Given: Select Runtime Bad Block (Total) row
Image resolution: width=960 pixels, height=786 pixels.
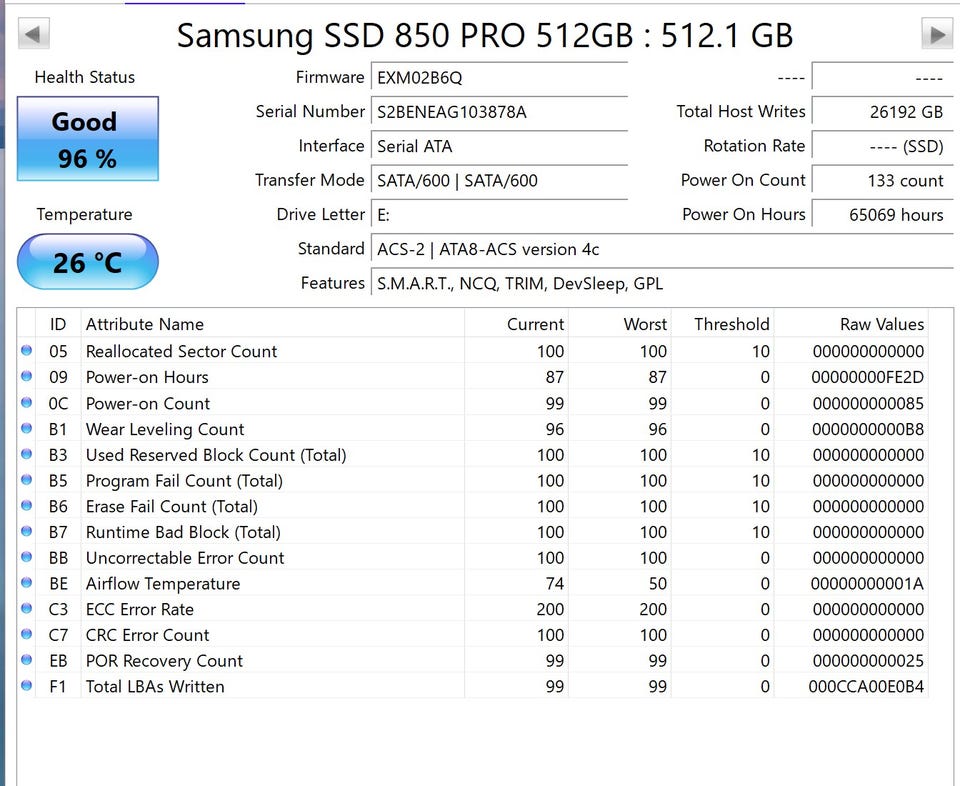Looking at the screenshot, I should click(x=473, y=532).
